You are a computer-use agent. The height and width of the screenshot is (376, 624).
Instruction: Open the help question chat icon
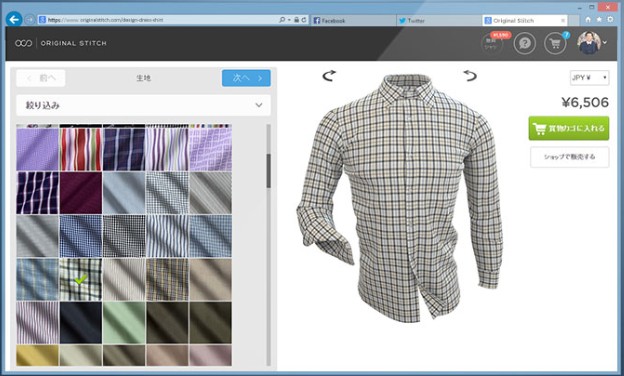coord(525,43)
